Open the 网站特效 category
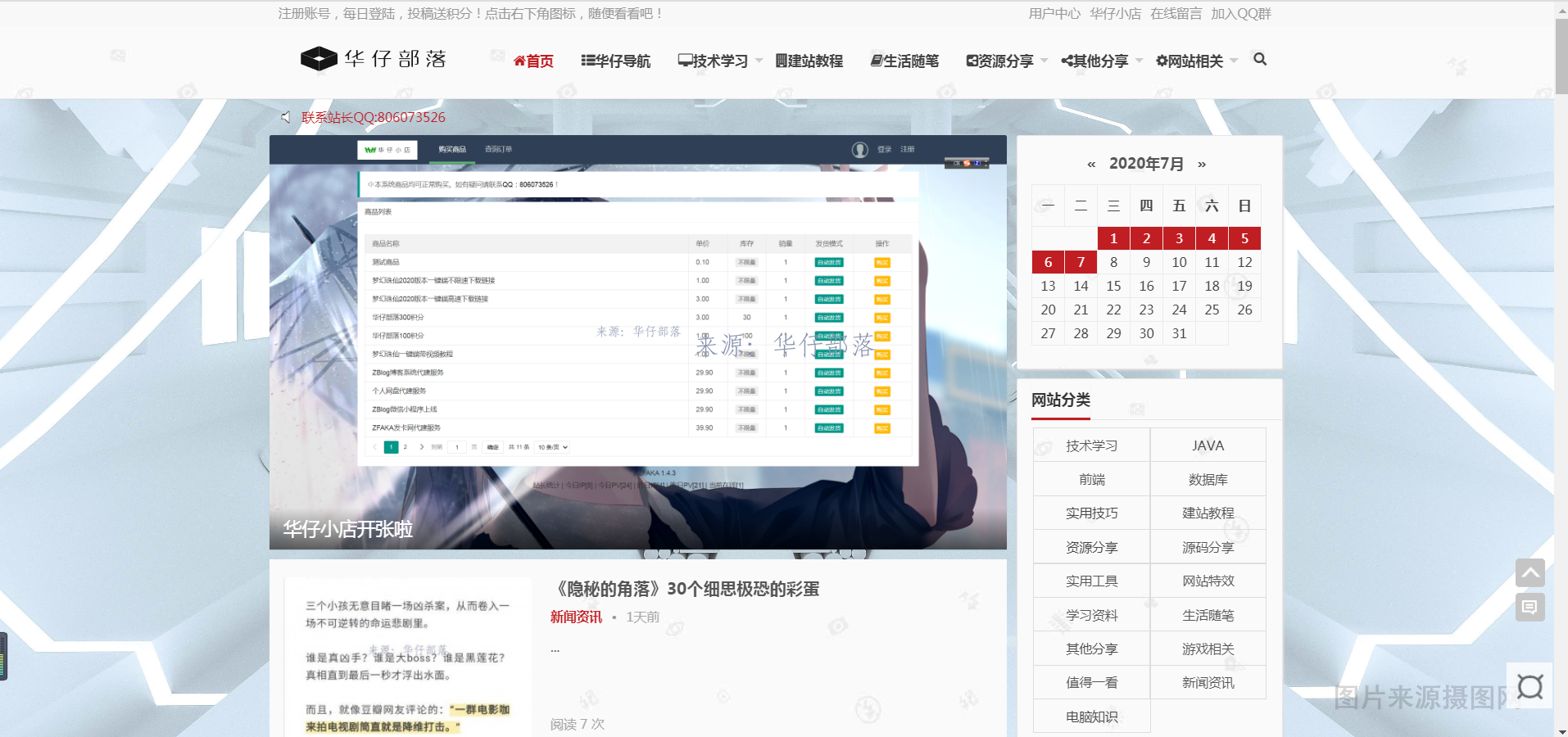This screenshot has width=1568, height=737. (1208, 581)
